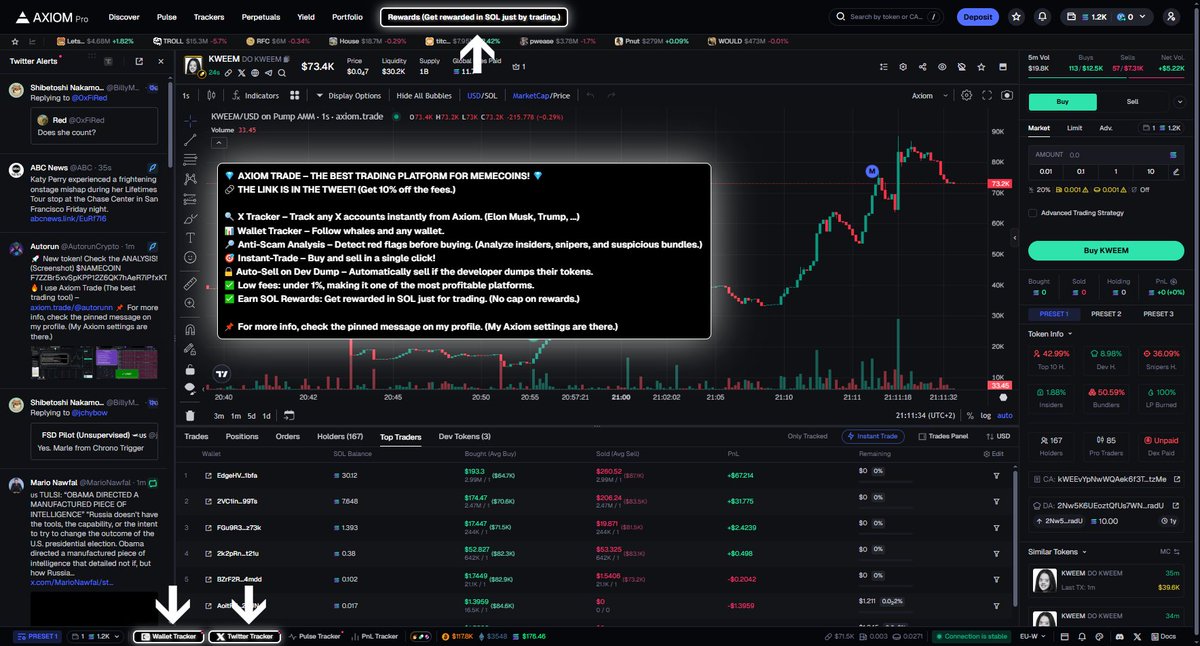The image size is (1200, 646).
Task: Select the text drawing tool
Action: pos(190,237)
